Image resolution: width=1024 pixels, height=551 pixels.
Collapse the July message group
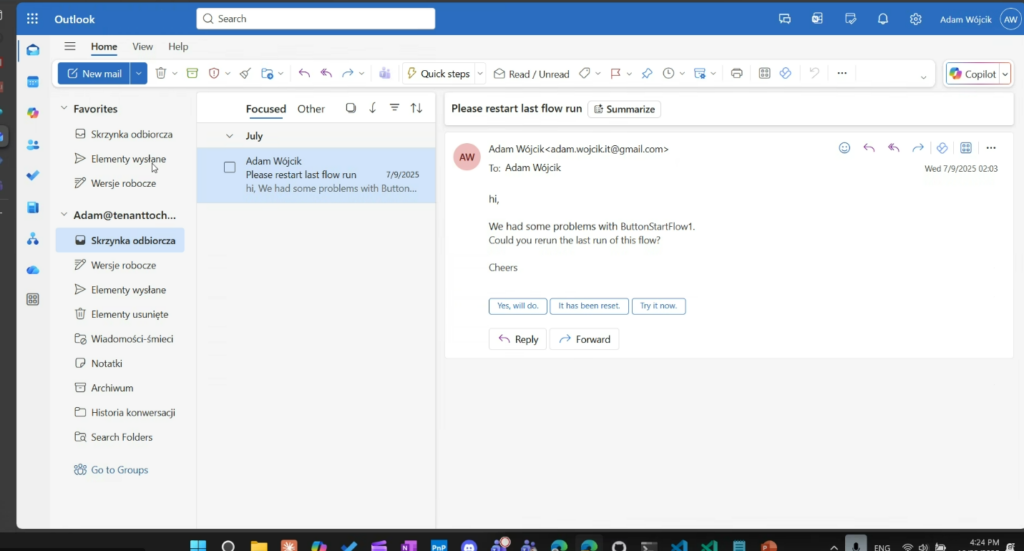coord(230,136)
